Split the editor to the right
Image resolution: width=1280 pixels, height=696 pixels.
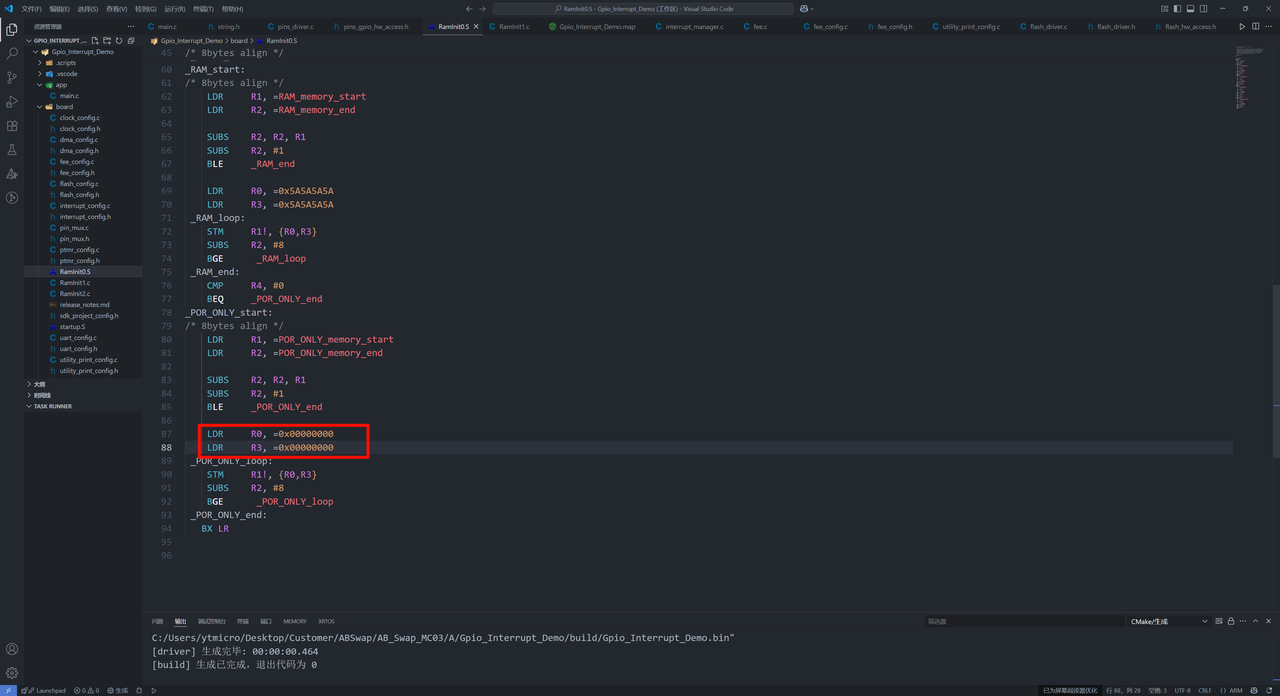point(1254,27)
